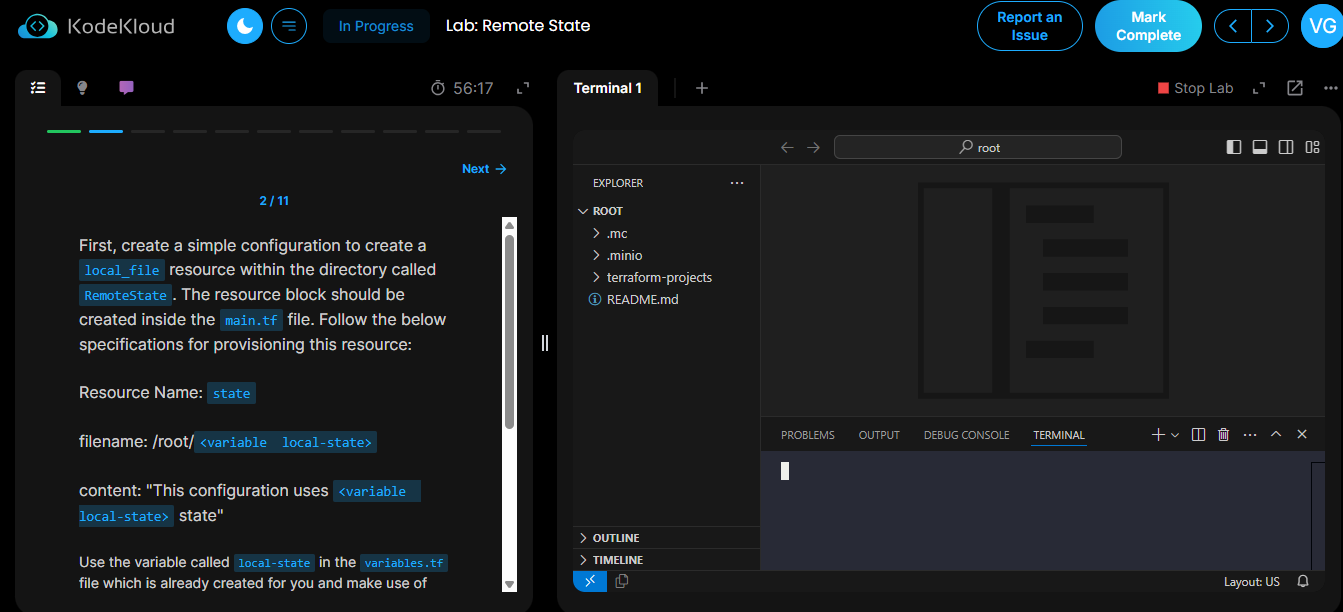The image size is (1343, 612).
Task: Open the Customize Layout icon
Action: 1313,147
